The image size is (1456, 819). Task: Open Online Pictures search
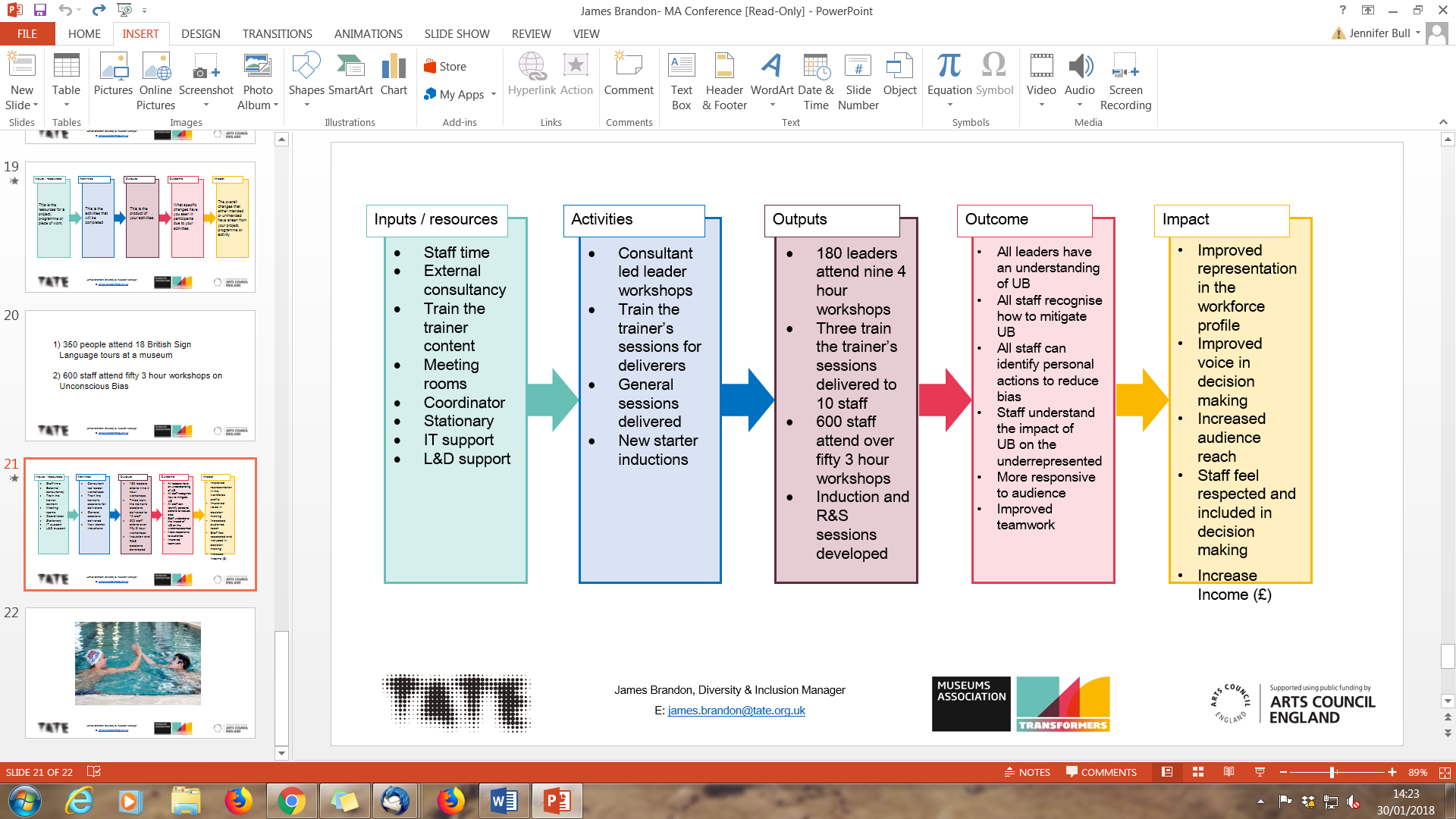click(x=155, y=81)
